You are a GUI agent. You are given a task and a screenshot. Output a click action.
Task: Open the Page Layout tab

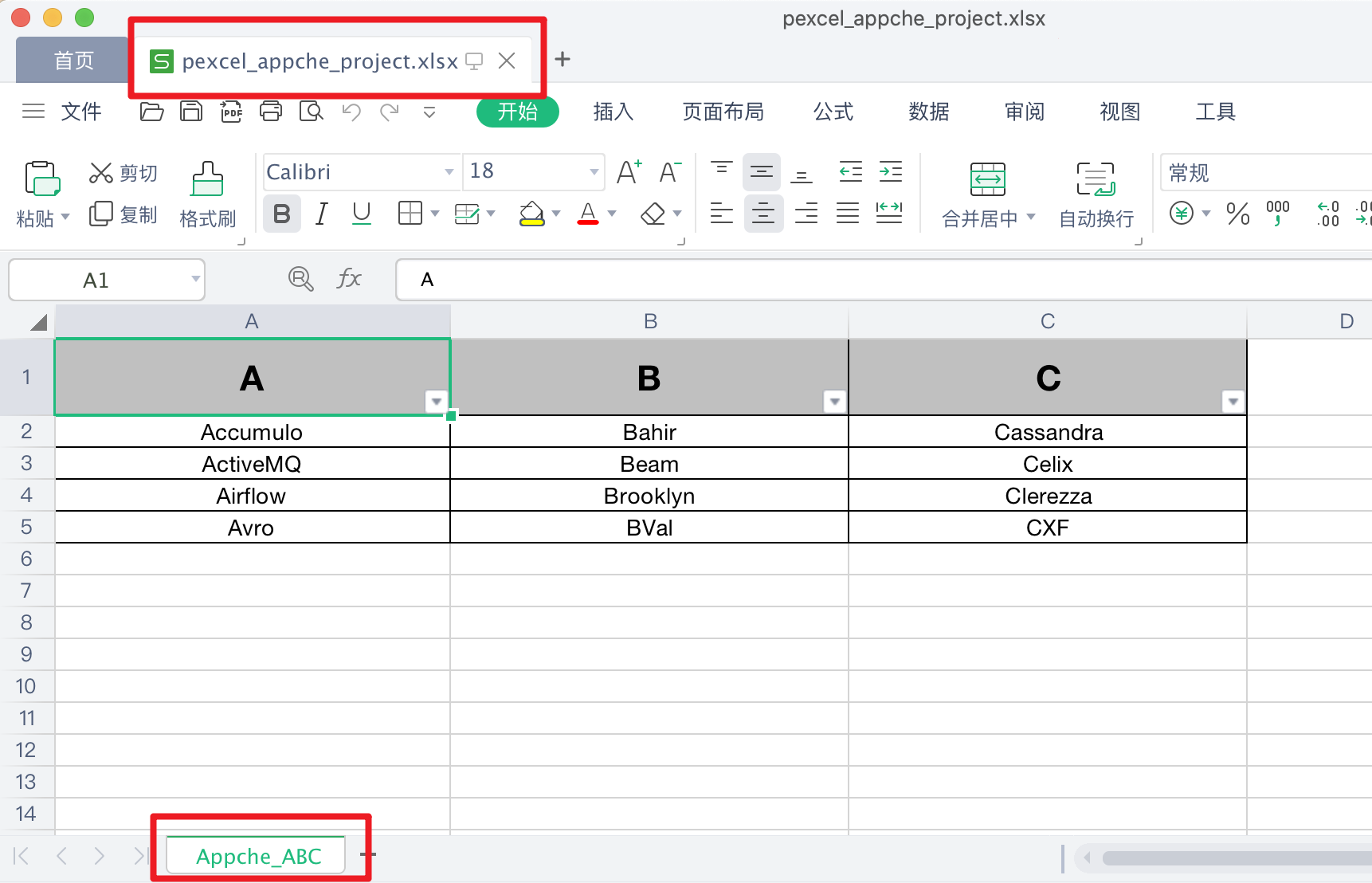click(723, 112)
